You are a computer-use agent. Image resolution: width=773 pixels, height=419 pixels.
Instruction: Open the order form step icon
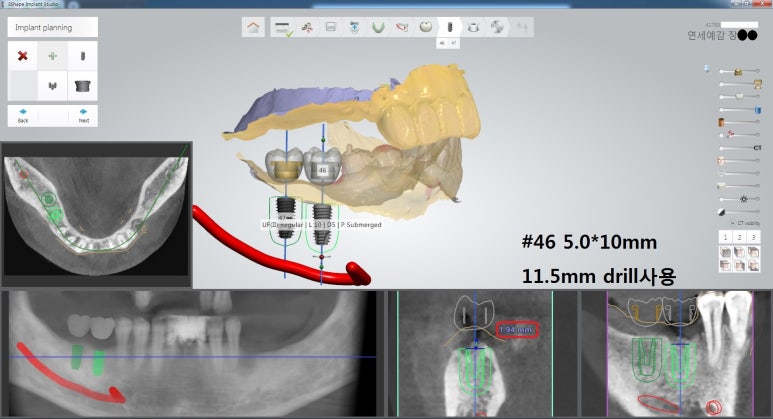click(x=283, y=28)
